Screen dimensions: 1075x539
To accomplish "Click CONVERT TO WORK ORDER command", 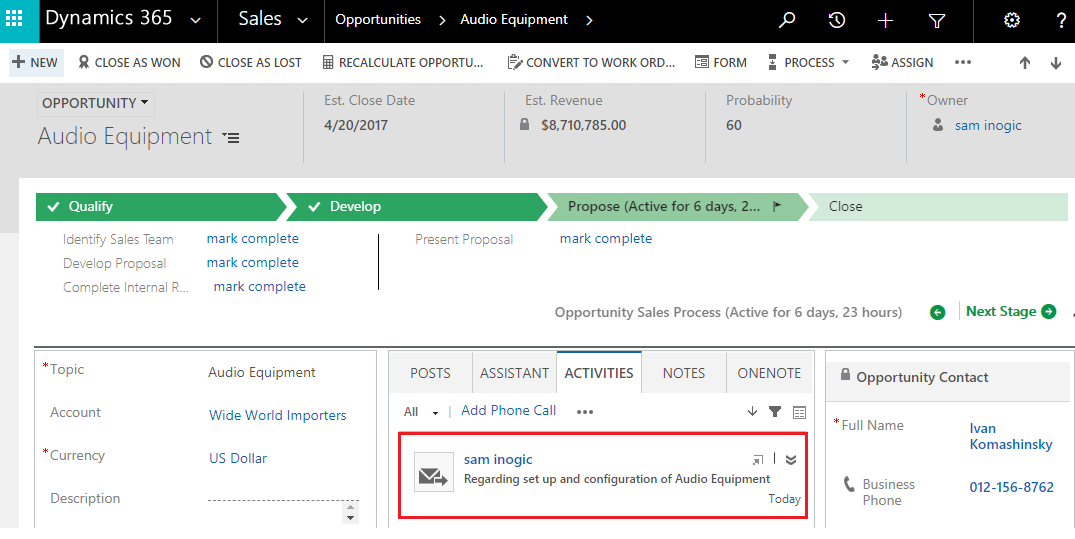I will tap(591, 62).
